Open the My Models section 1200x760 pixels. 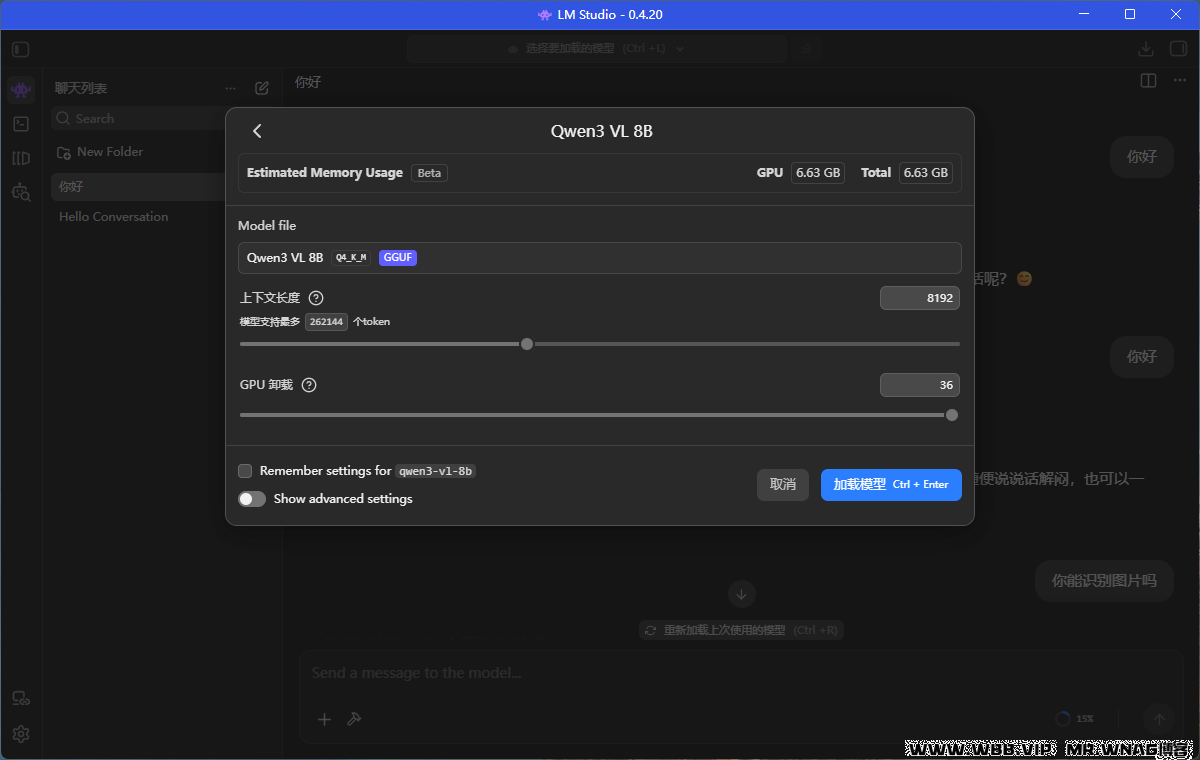pyautogui.click(x=21, y=158)
